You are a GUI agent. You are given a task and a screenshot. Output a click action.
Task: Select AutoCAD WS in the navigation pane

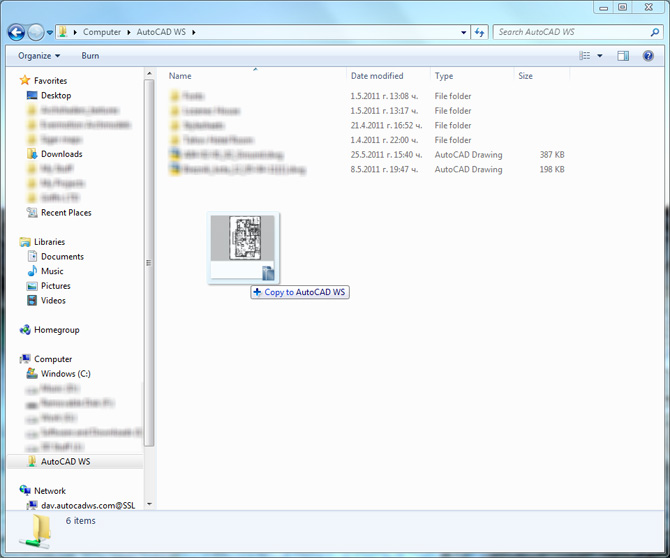pos(65,461)
